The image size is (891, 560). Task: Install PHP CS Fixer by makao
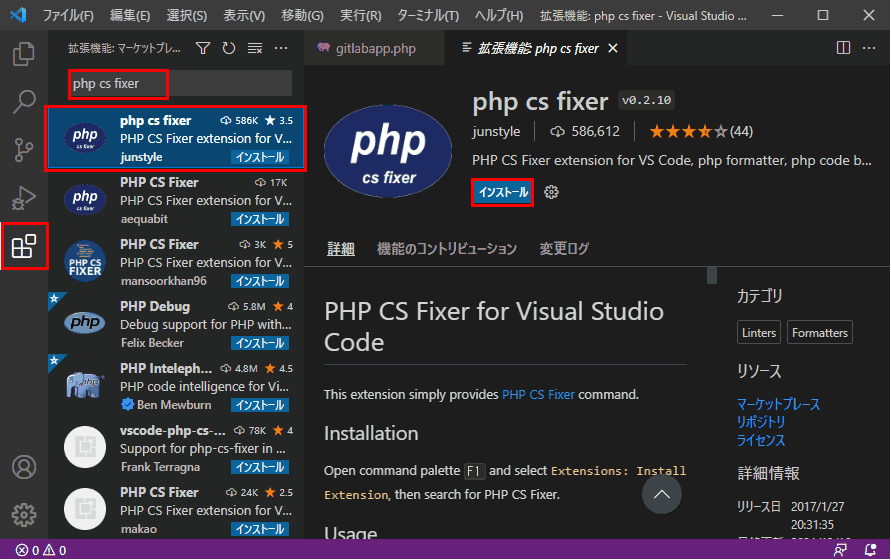coord(260,529)
